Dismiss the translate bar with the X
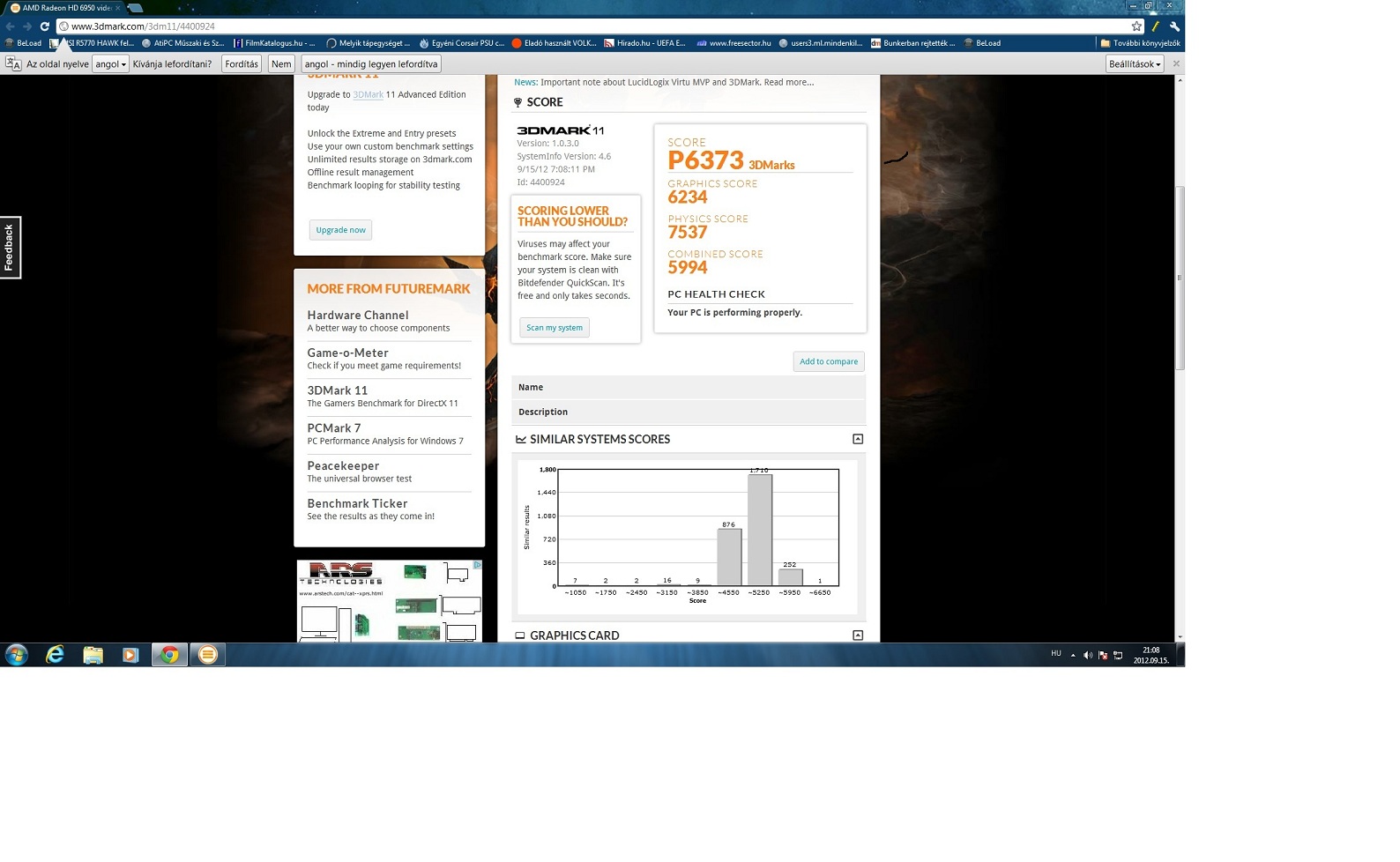The width and height of the screenshot is (1400, 862). tap(1176, 63)
